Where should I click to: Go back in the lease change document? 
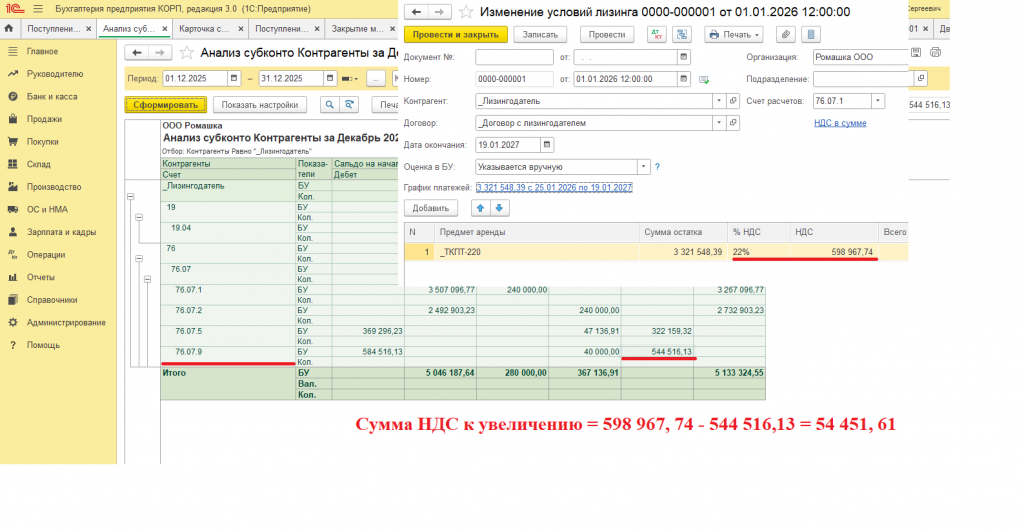coord(416,12)
